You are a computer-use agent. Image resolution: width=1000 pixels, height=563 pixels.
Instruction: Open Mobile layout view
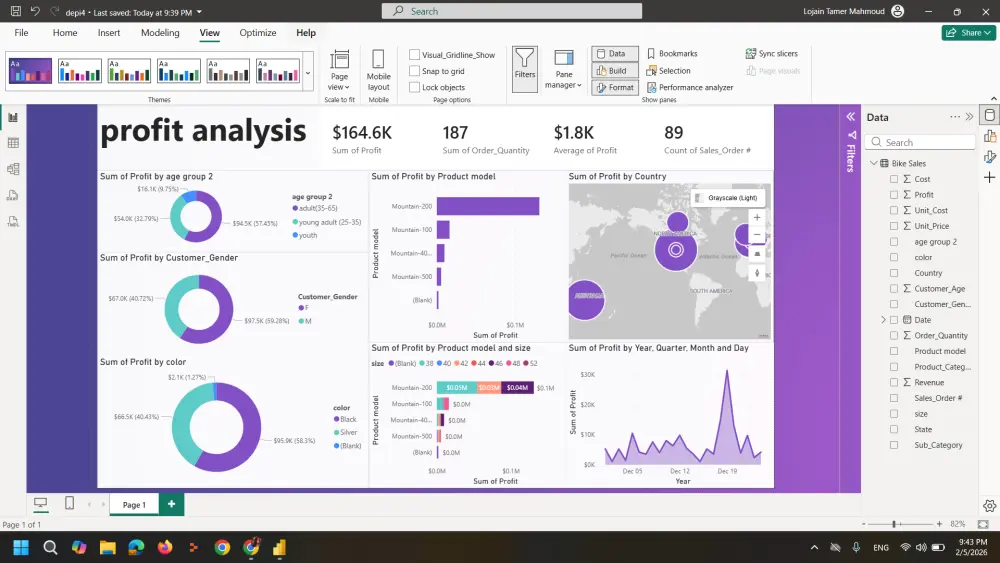(378, 70)
